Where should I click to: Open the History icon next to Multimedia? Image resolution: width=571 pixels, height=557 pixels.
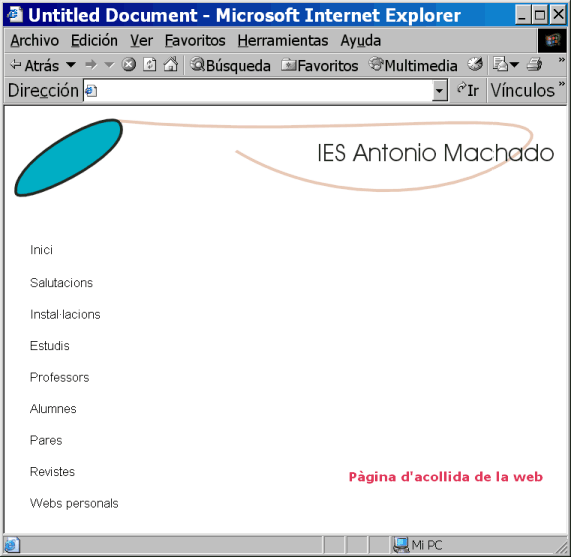tap(475, 64)
